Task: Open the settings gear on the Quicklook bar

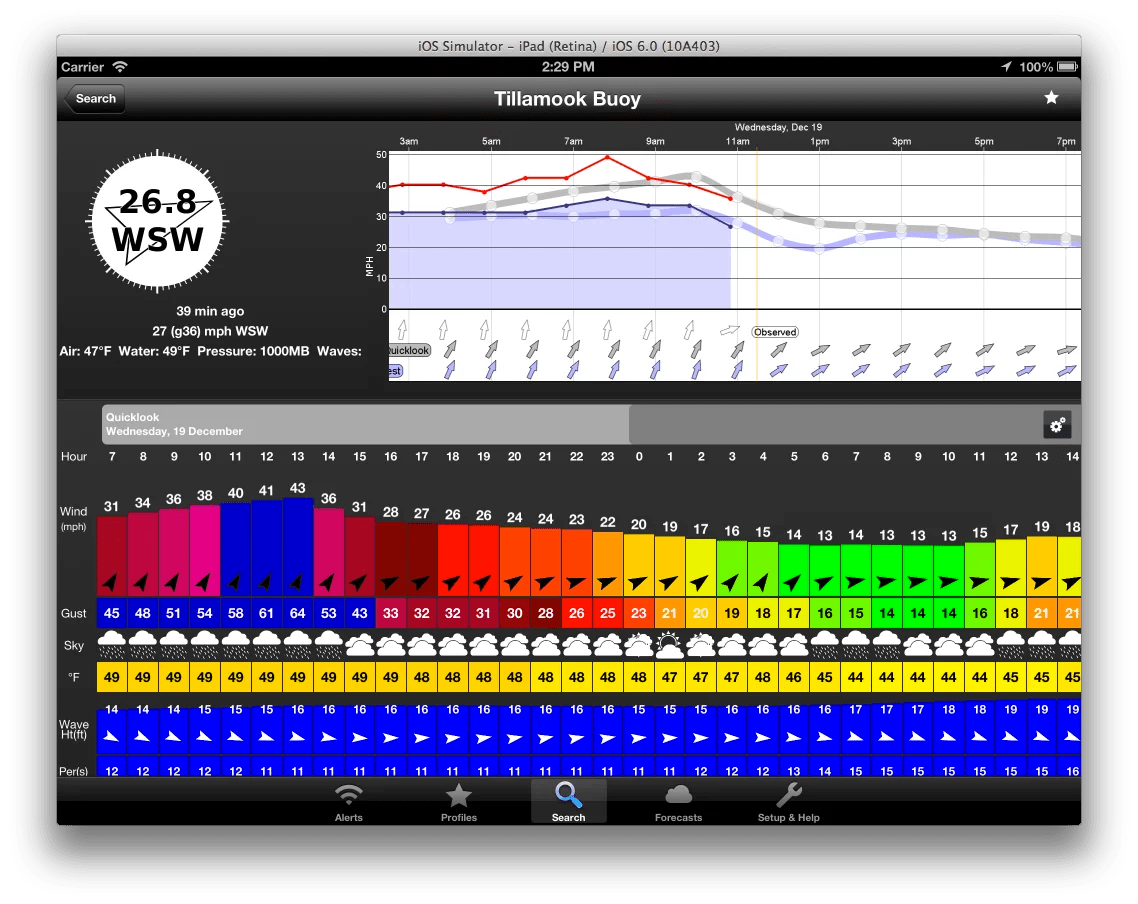Action: [1058, 424]
